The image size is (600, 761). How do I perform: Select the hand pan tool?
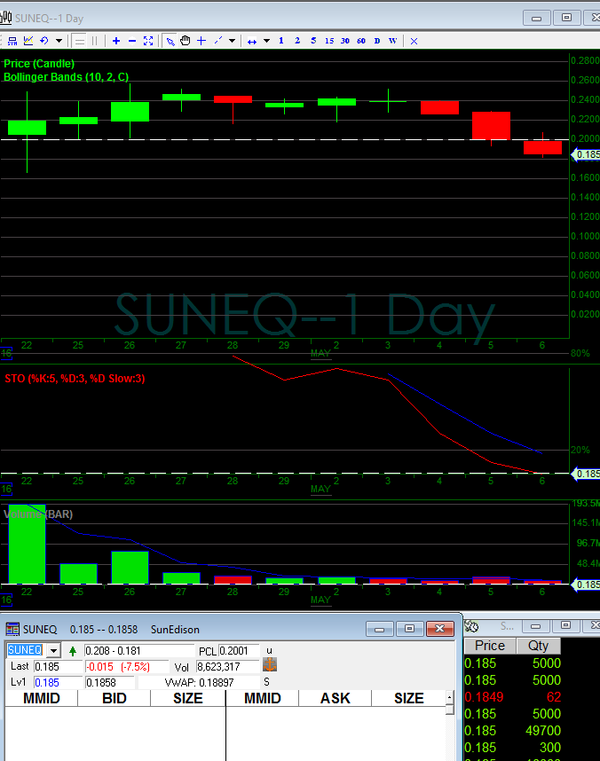pyautogui.click(x=186, y=41)
